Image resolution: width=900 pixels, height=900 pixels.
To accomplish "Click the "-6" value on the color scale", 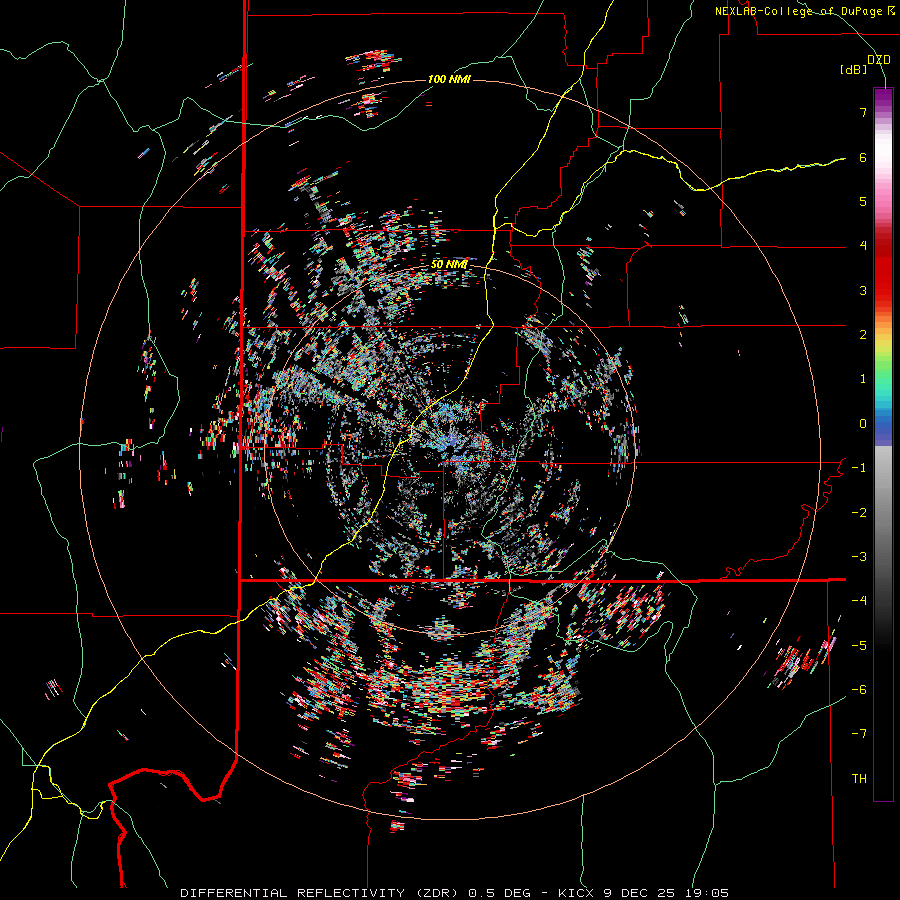I will coord(859,690).
